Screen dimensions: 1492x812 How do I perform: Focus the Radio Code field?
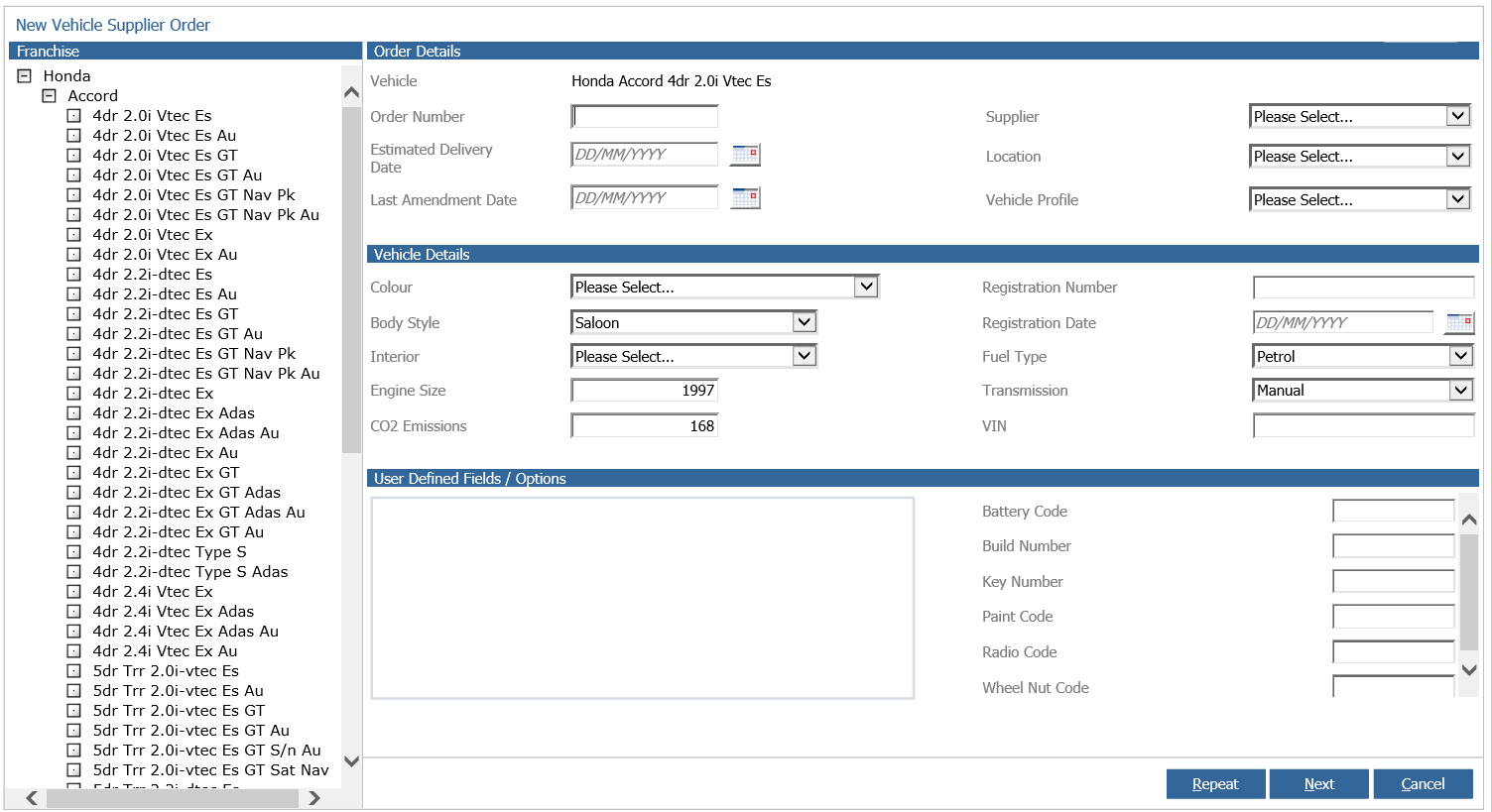(x=1394, y=652)
